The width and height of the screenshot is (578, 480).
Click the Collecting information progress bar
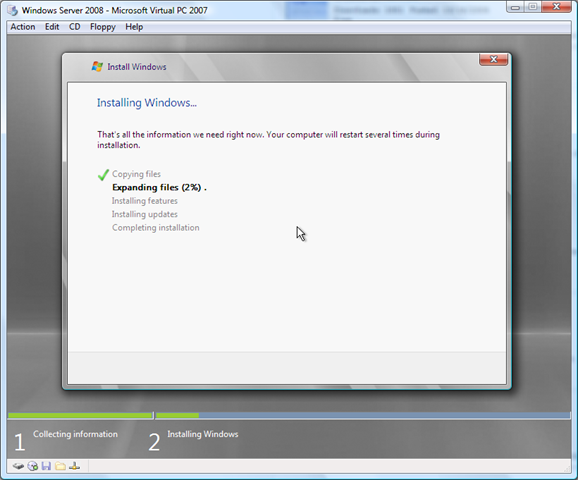[80, 415]
